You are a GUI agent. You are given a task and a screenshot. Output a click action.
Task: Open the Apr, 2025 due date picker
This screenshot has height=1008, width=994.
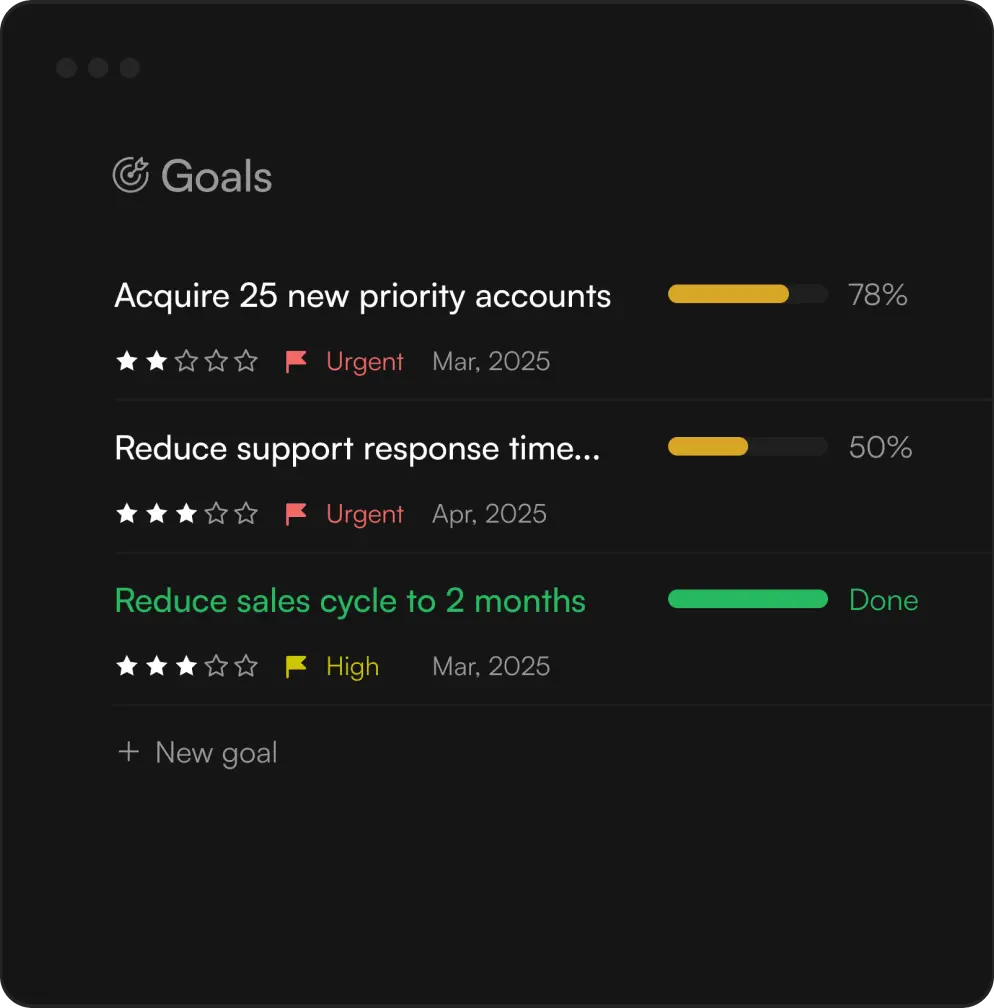pyautogui.click(x=489, y=514)
